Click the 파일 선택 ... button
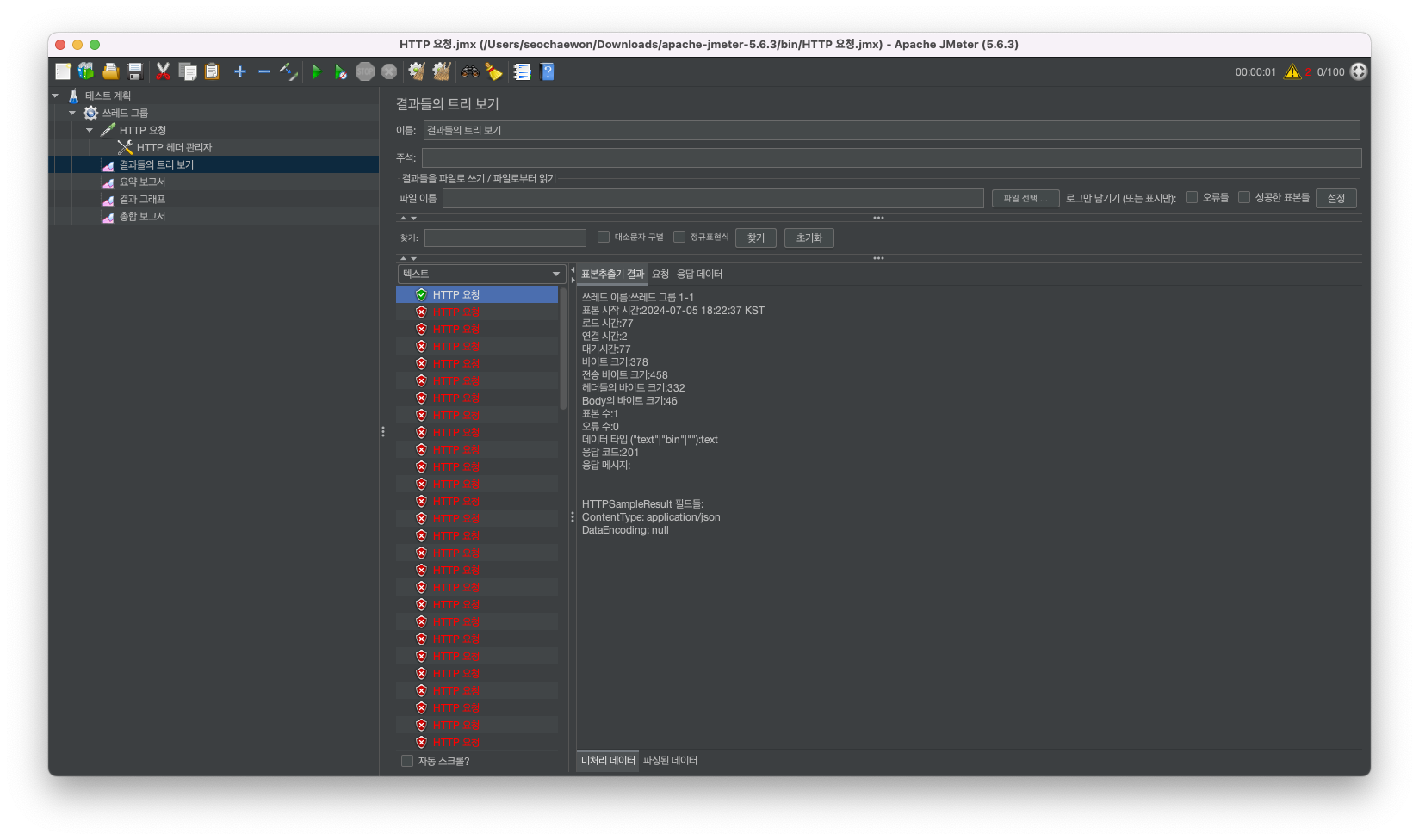This screenshot has height=840, width=1419. click(1025, 198)
